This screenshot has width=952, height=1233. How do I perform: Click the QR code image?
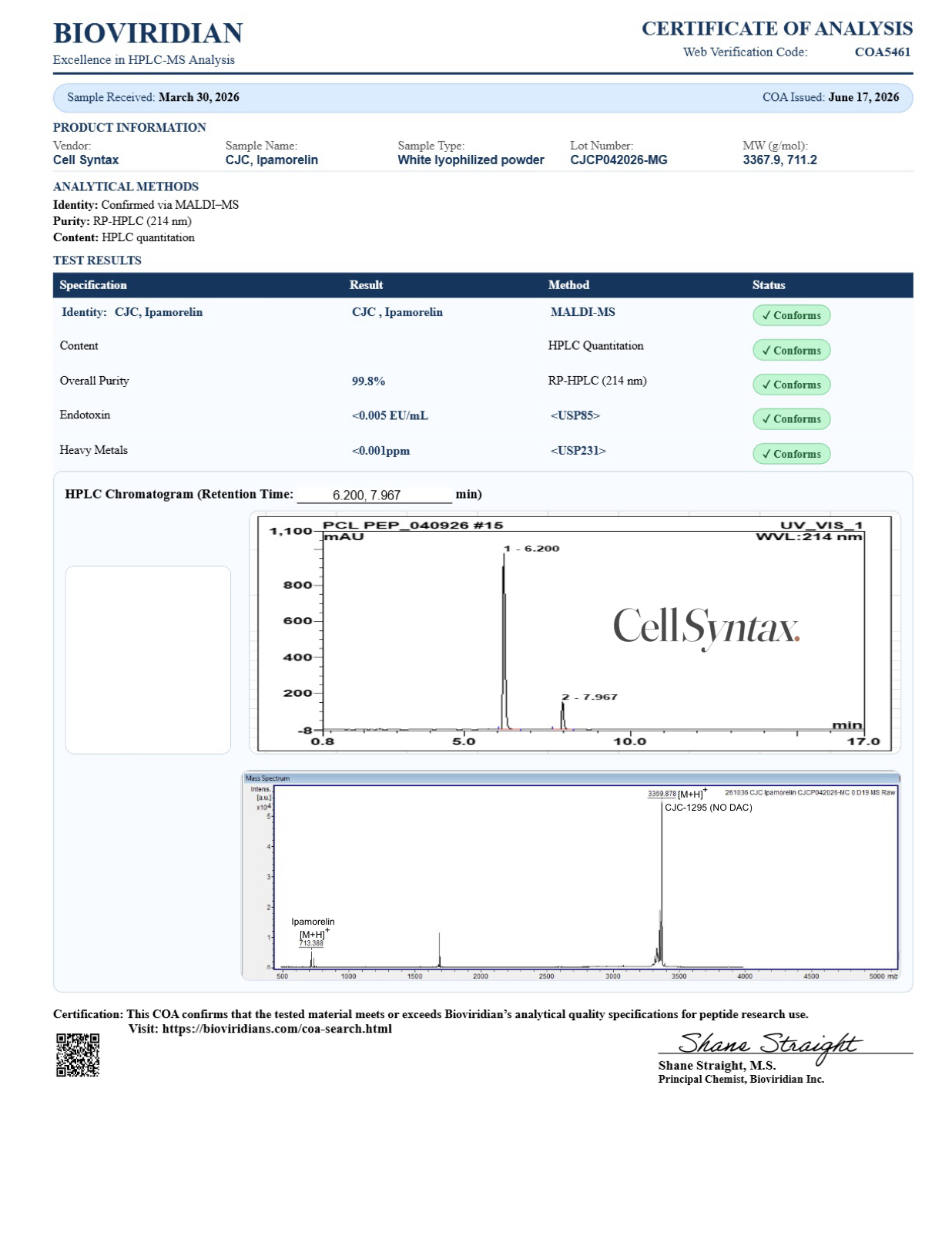78,1055
